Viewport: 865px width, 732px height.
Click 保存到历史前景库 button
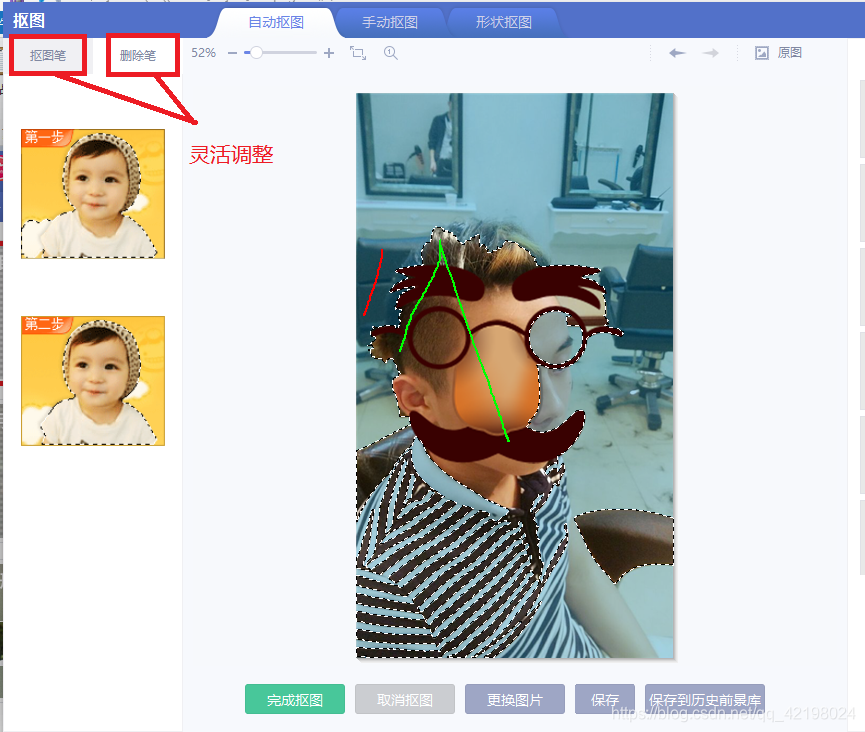click(x=704, y=699)
